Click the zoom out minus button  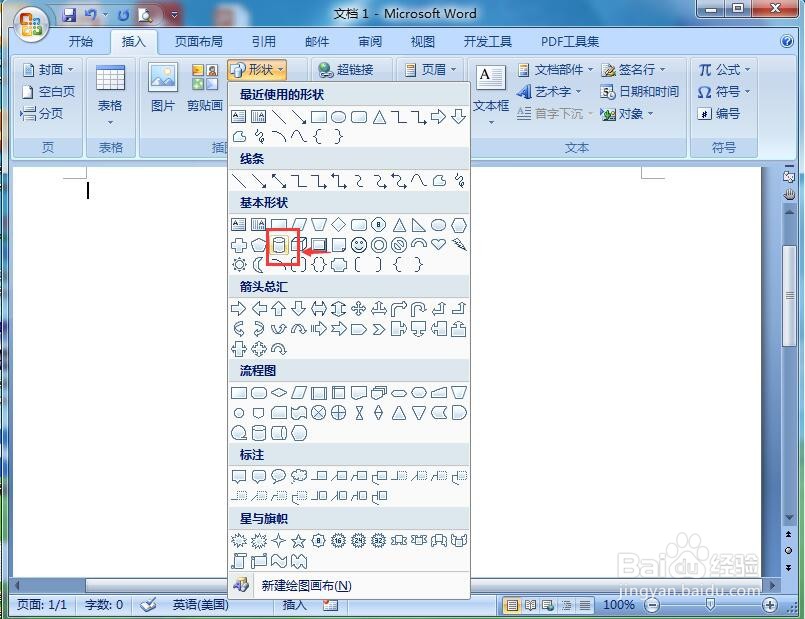[x=652, y=605]
